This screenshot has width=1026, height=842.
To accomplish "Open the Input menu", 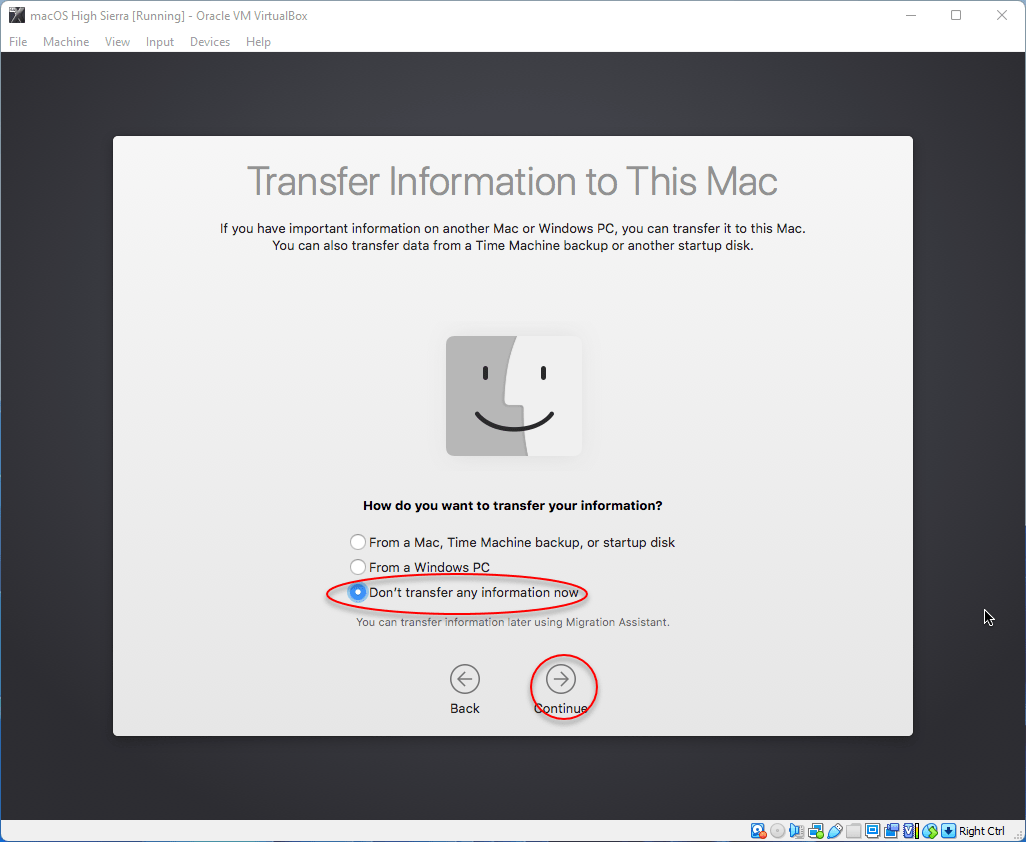I will point(160,42).
